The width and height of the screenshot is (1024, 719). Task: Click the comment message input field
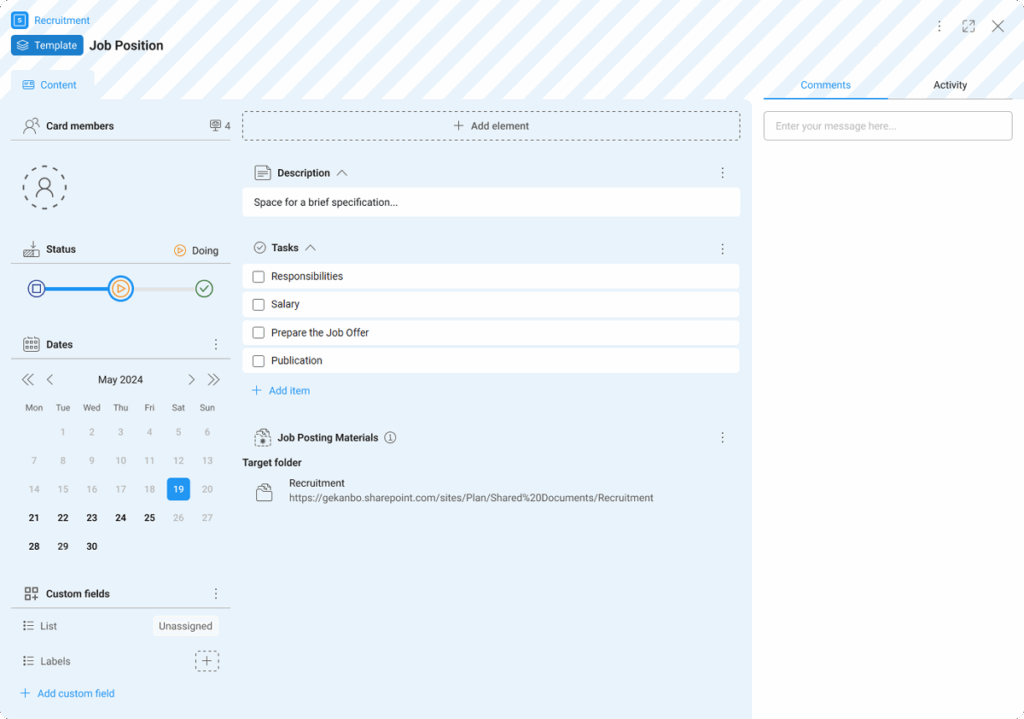pos(887,126)
